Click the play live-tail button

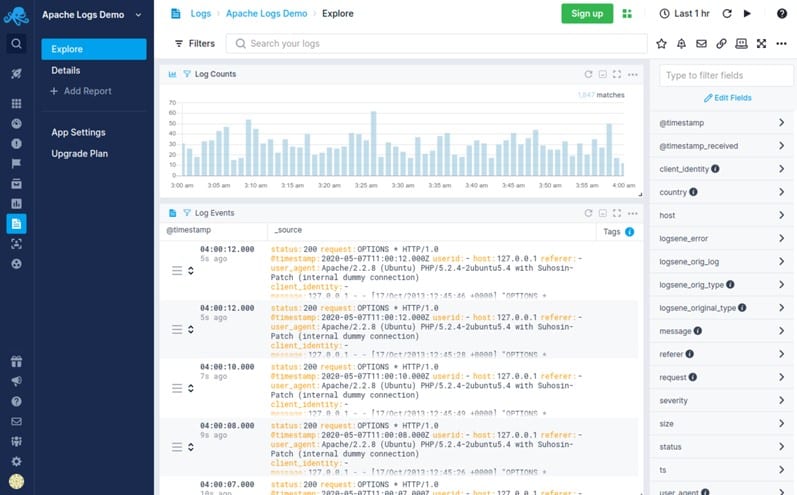click(747, 14)
